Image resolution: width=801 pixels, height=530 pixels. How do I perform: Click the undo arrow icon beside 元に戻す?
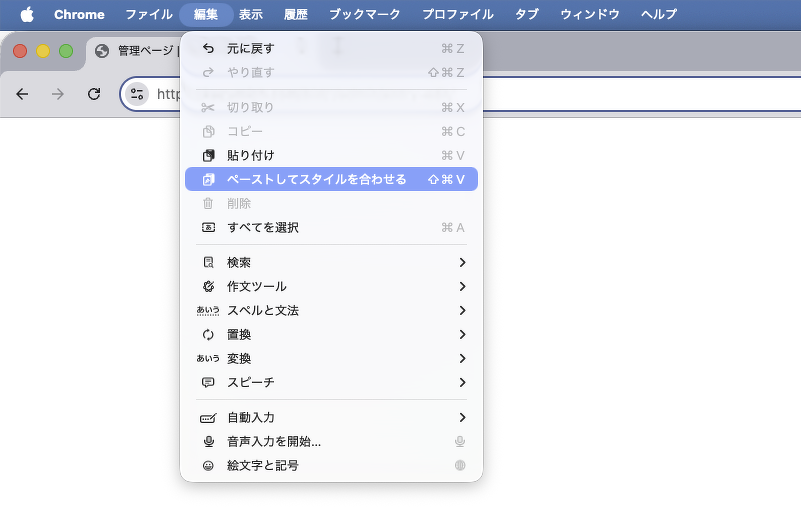coord(208,48)
